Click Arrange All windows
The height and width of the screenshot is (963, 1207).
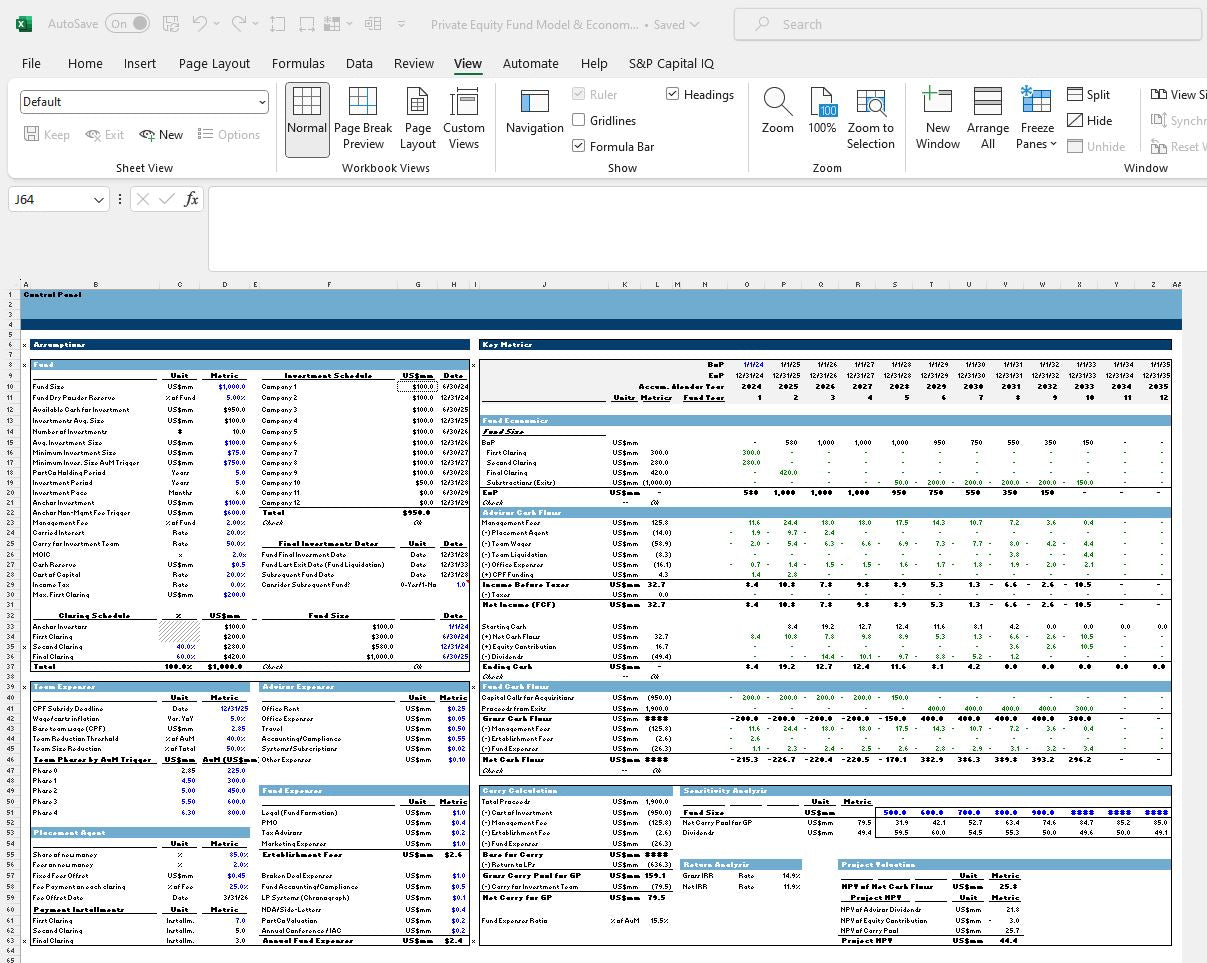pos(987,117)
